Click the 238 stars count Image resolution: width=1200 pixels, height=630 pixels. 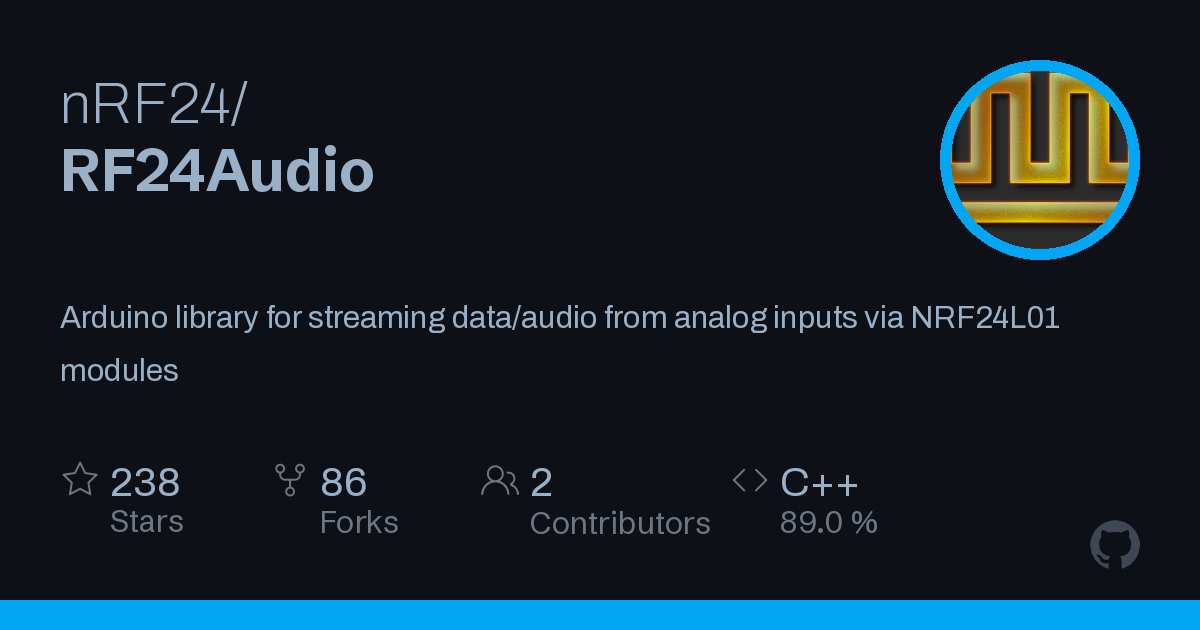145,483
